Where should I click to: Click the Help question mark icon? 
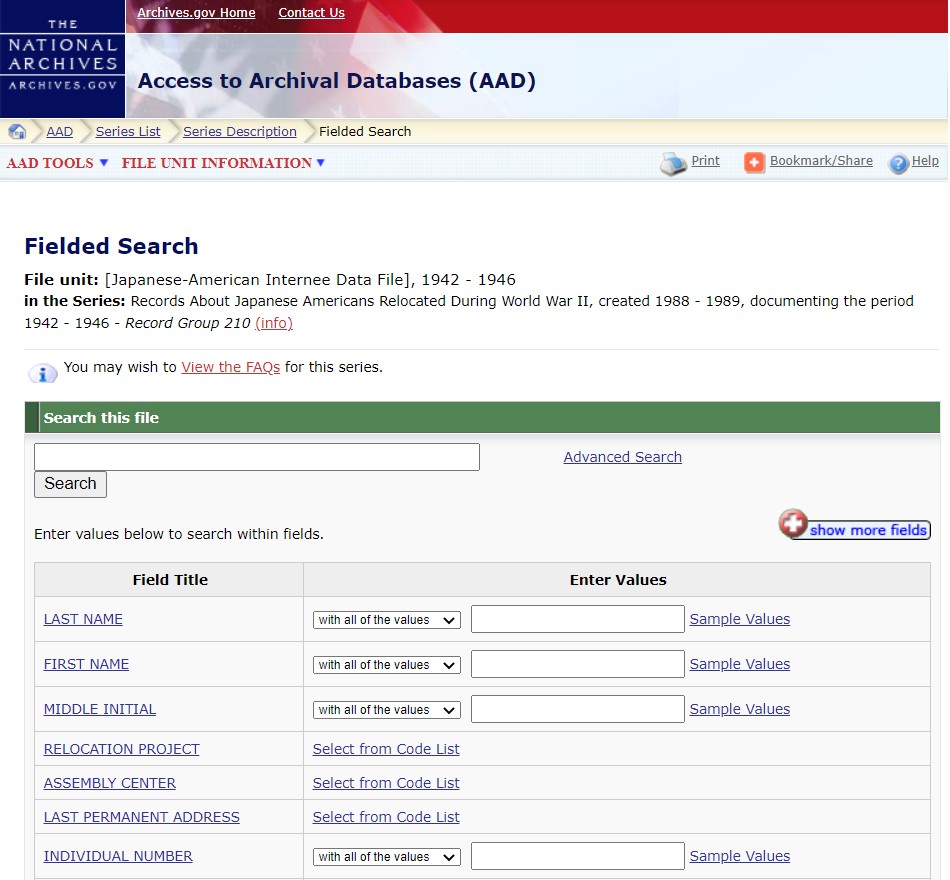(x=898, y=163)
